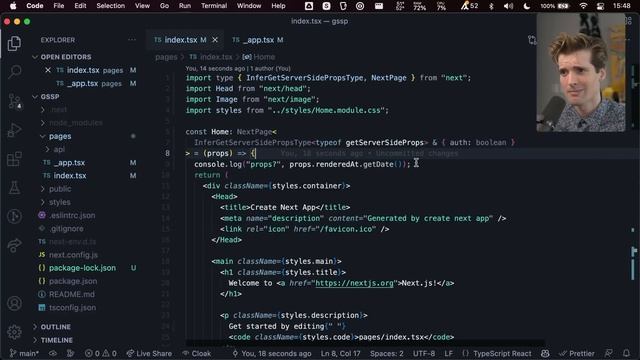Close index.tsx in Open Editors list

[48, 70]
